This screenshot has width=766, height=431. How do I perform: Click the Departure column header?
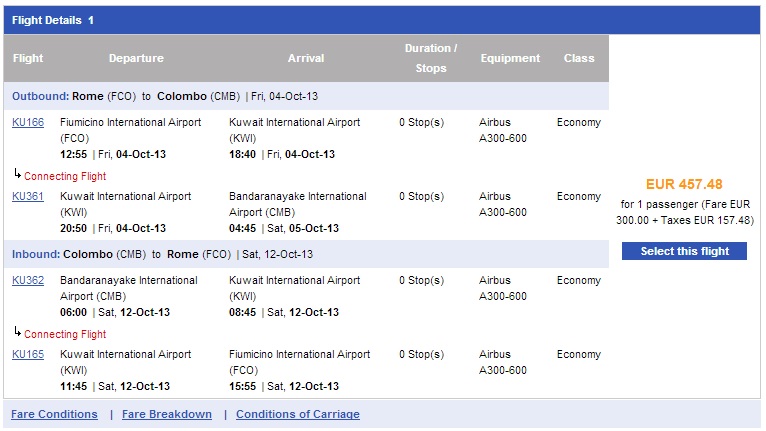pyautogui.click(x=136, y=58)
